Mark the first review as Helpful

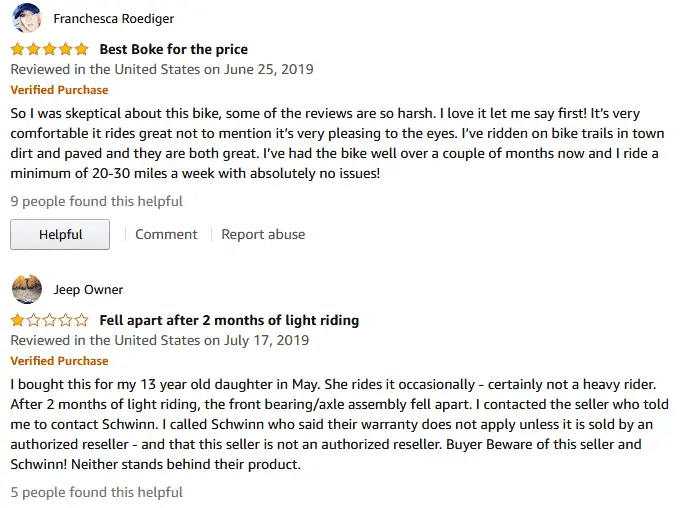(x=60, y=234)
